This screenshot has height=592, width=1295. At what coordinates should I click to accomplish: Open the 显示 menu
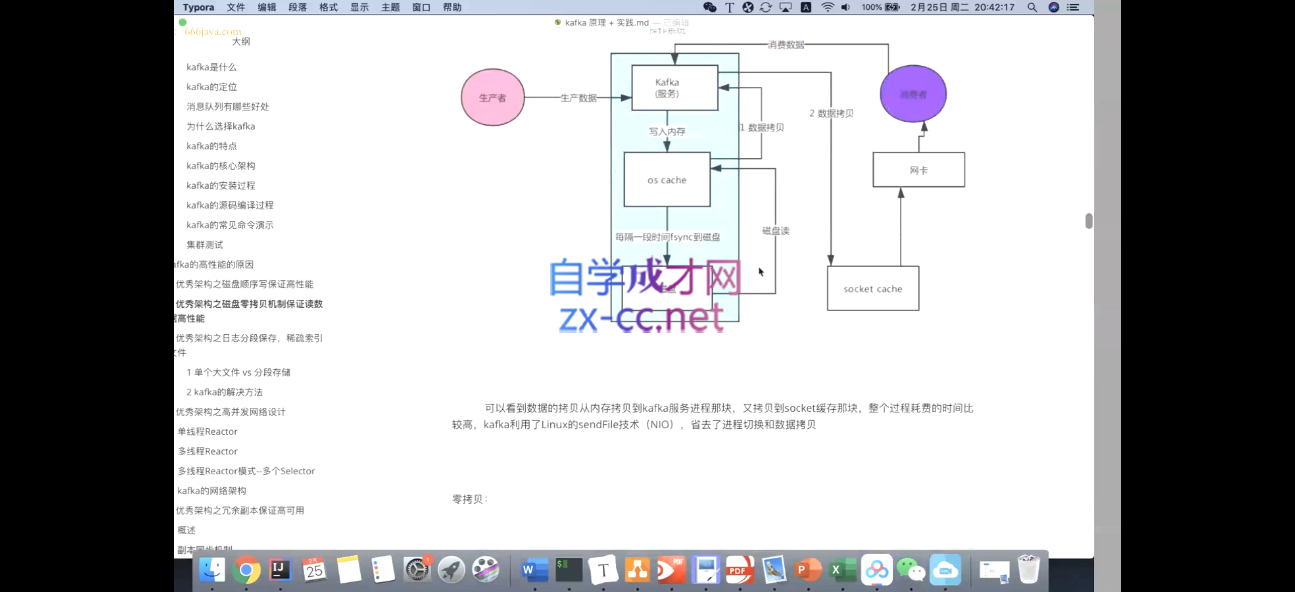click(x=359, y=7)
